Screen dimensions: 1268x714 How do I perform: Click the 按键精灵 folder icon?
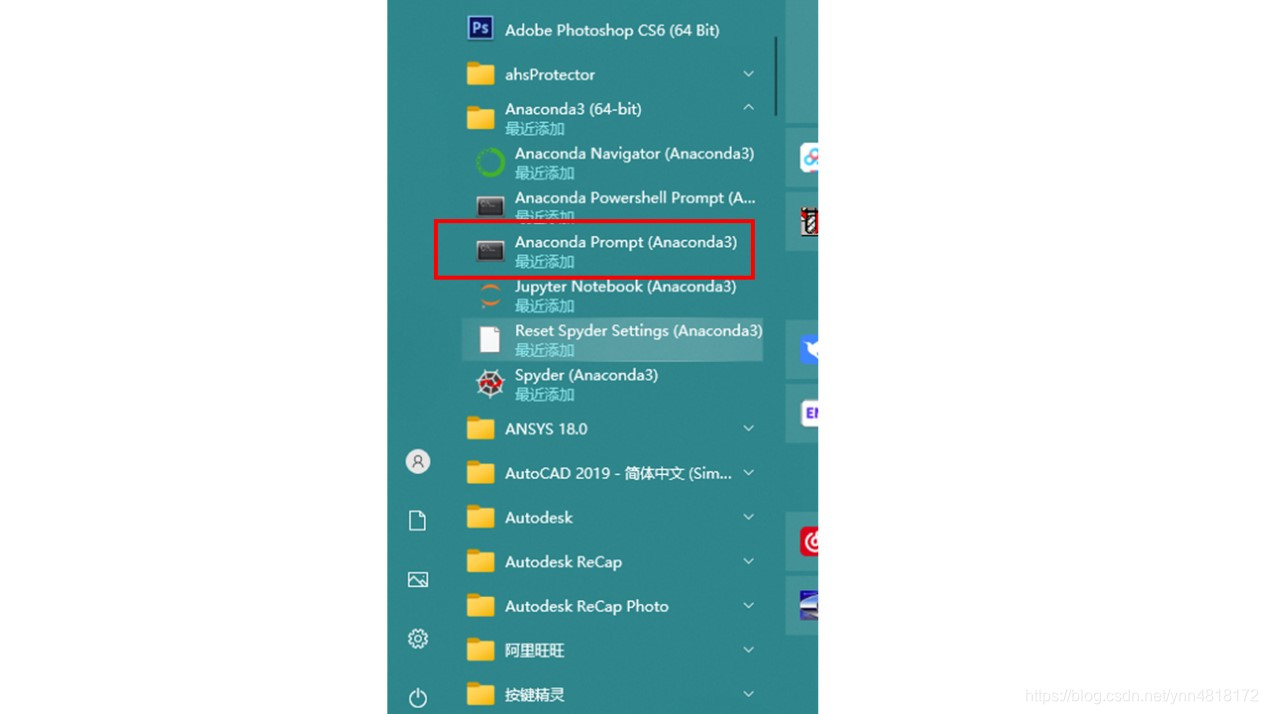[480, 694]
